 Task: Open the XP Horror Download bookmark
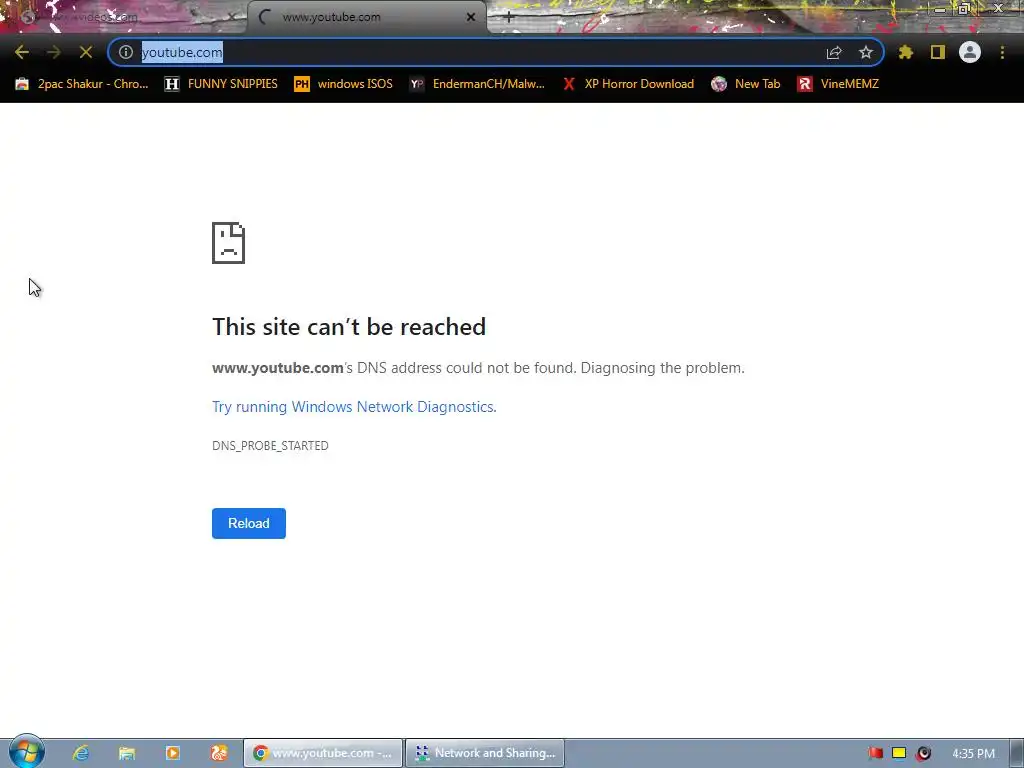tap(628, 84)
